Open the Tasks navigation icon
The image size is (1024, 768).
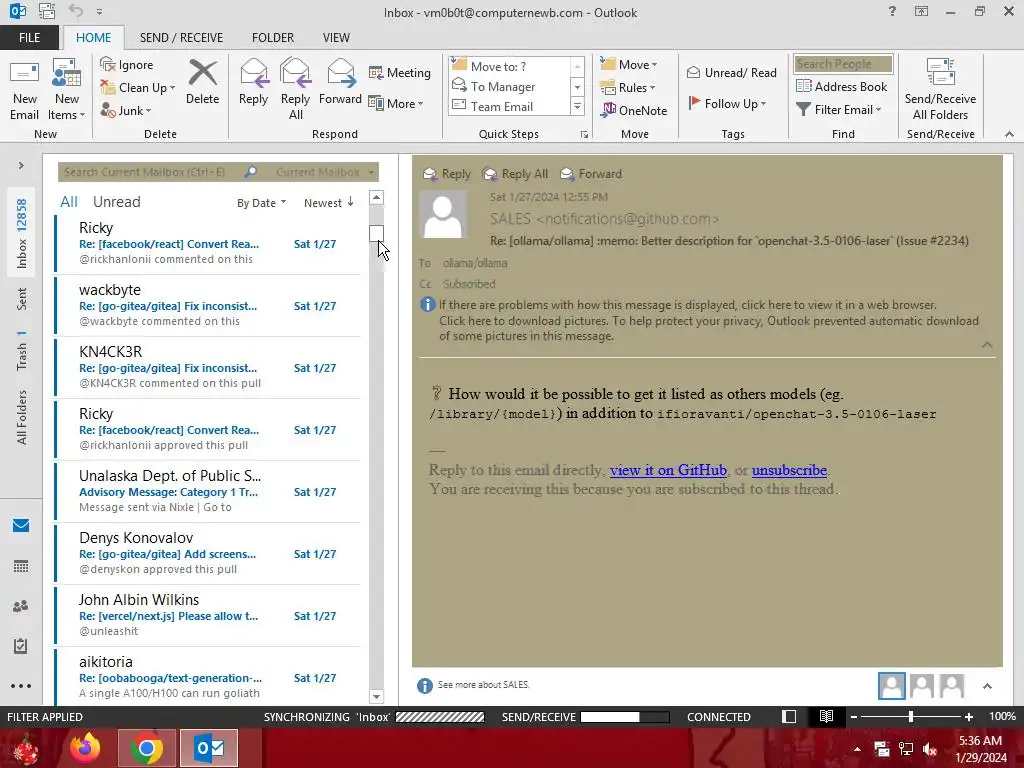pyautogui.click(x=21, y=646)
